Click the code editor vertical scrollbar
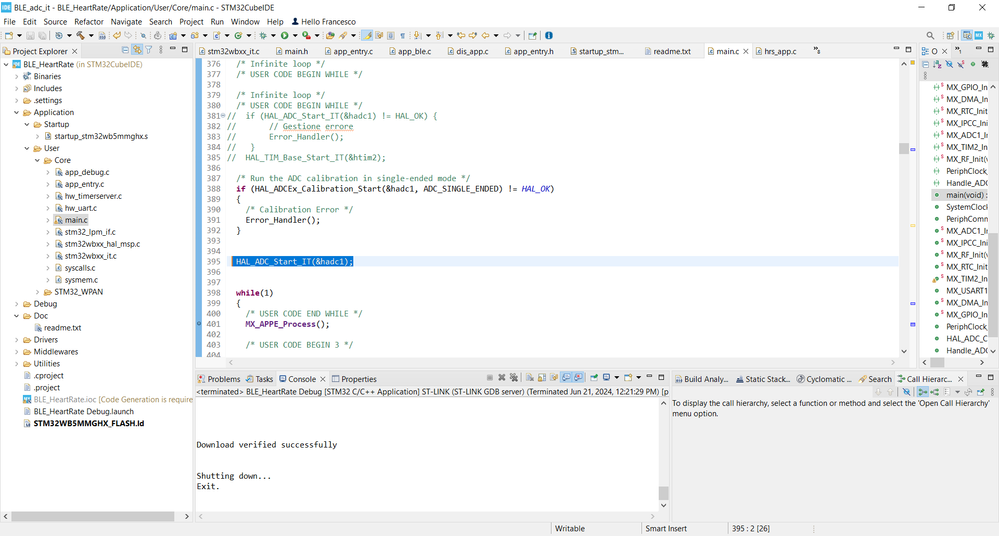Viewport: 999px width, 536px height. coord(903,150)
